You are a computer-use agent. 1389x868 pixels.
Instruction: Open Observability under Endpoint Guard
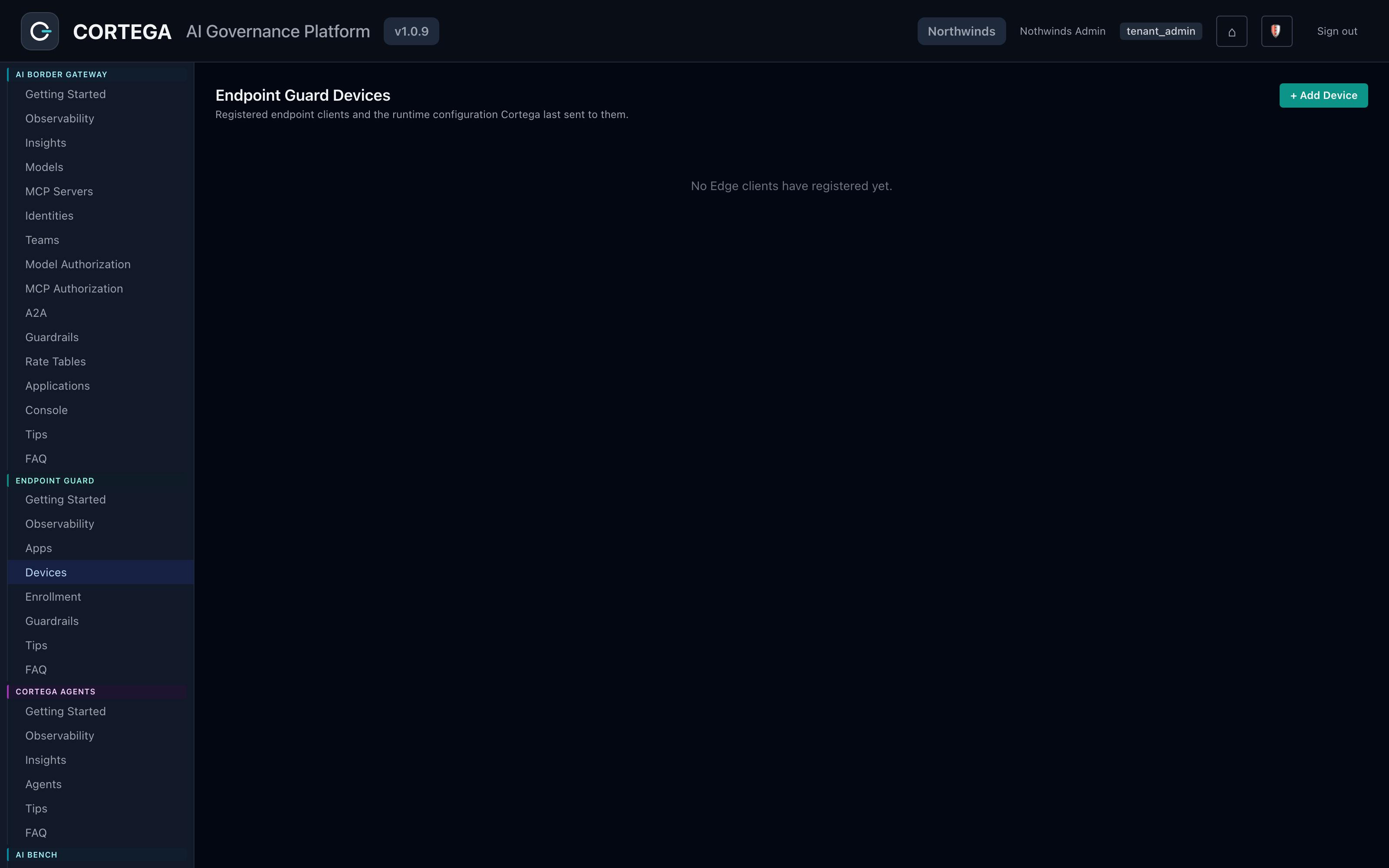(100, 524)
